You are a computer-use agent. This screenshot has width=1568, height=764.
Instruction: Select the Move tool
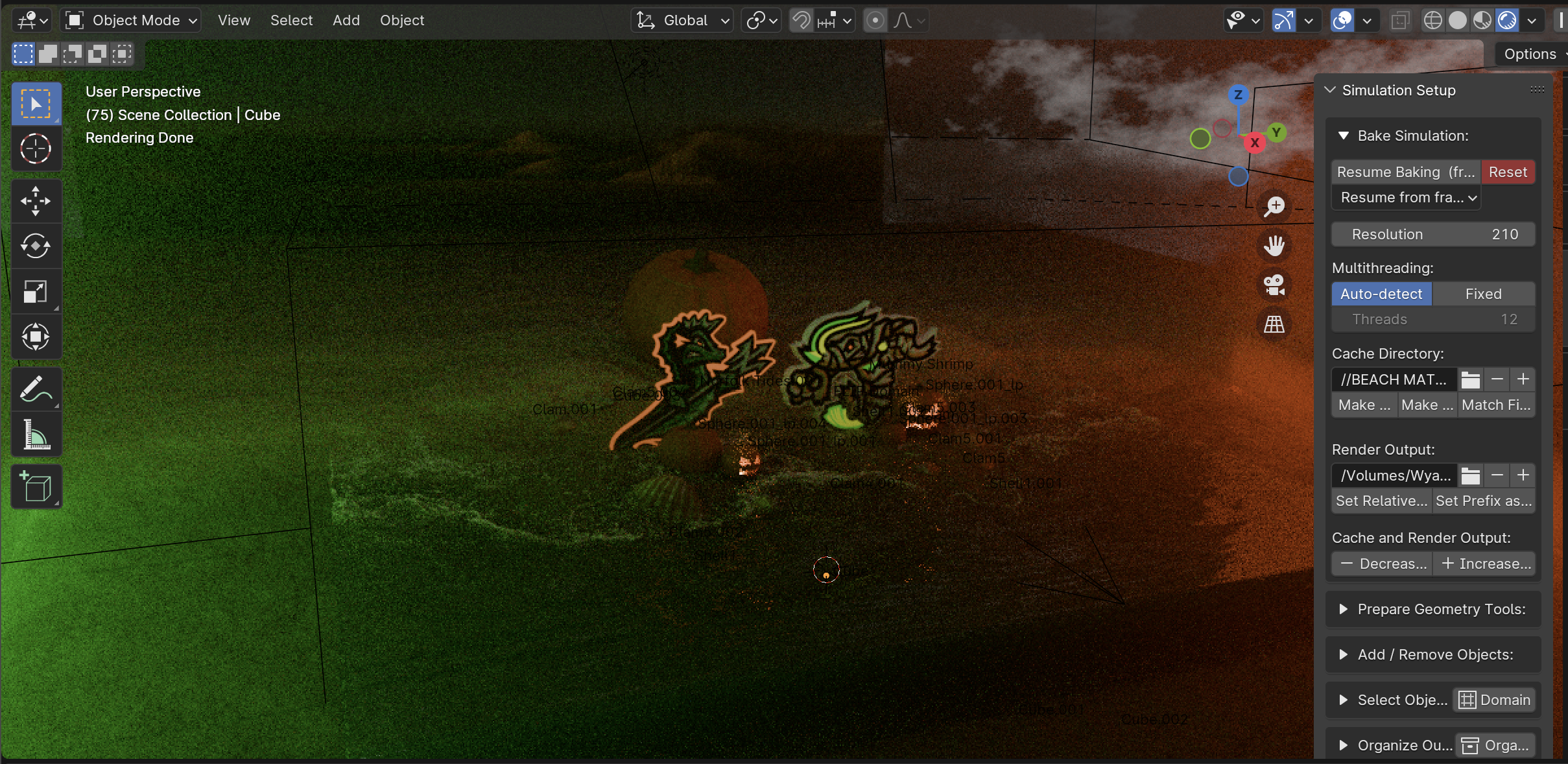pyautogui.click(x=36, y=201)
